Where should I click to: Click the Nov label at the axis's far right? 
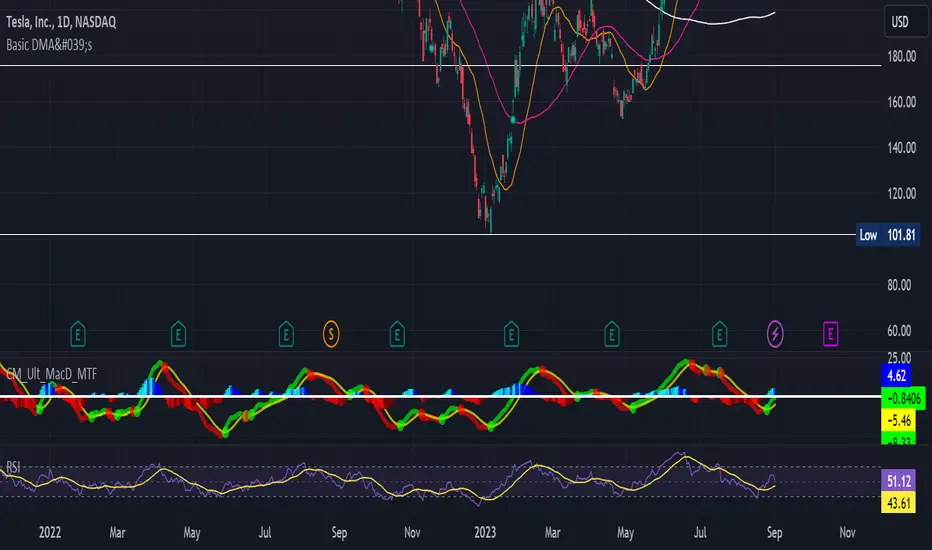(x=848, y=532)
